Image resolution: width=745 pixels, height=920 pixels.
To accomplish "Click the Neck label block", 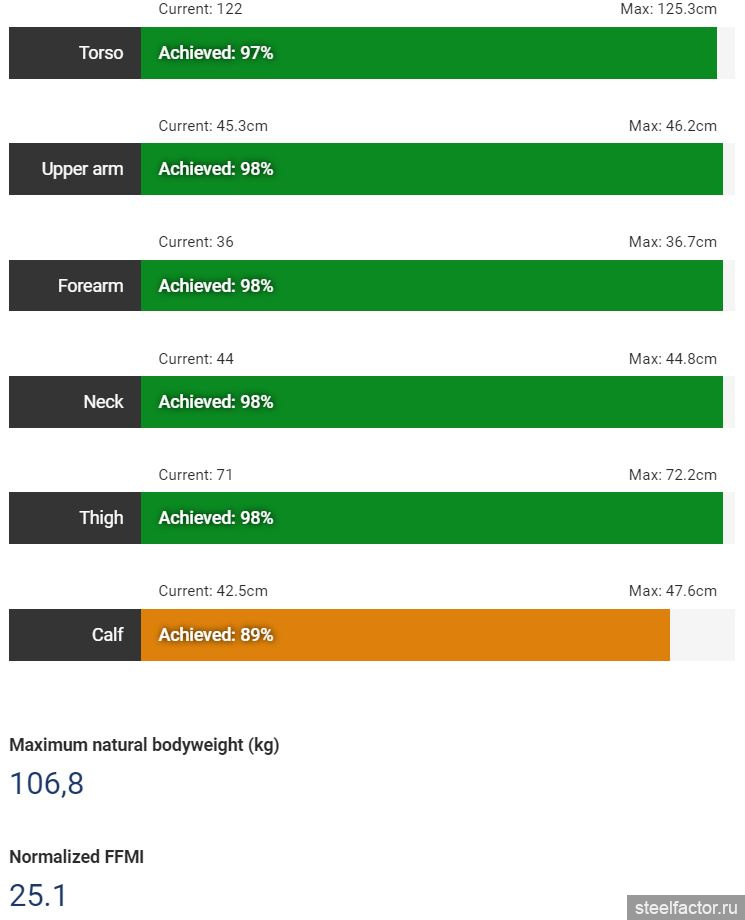I will click(x=75, y=402).
